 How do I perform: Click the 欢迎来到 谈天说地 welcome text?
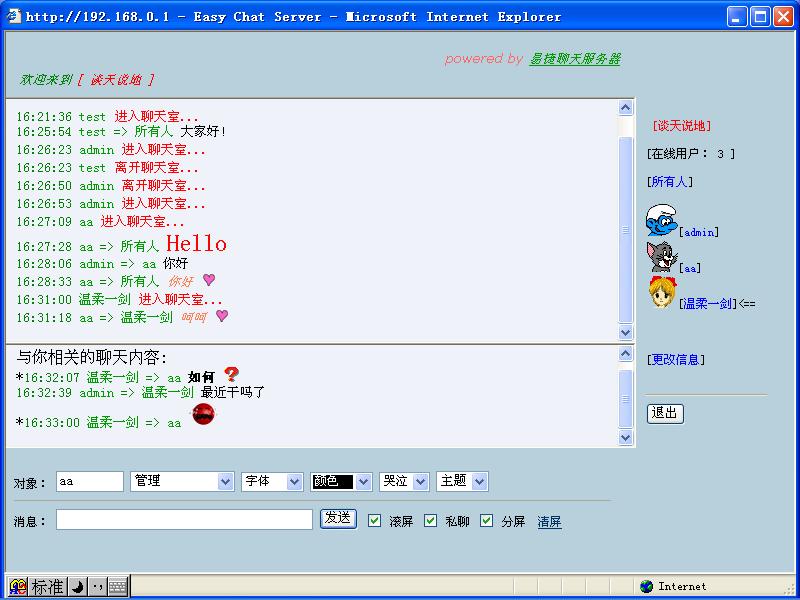[87, 80]
